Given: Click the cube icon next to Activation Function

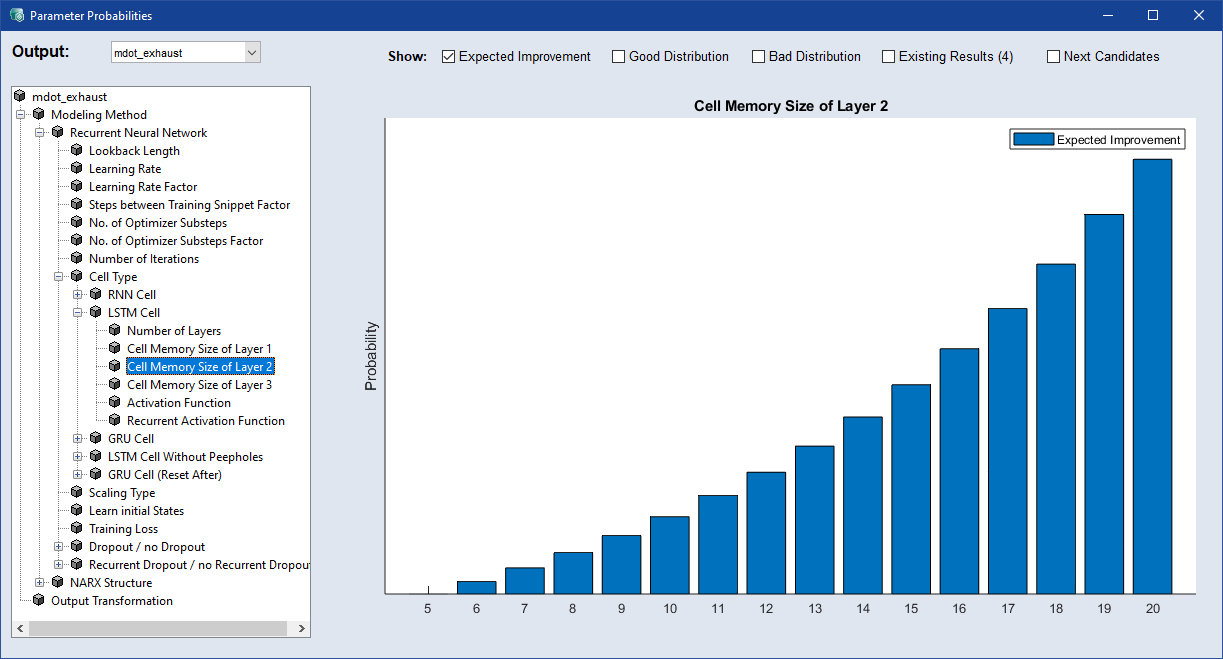Looking at the screenshot, I should (114, 403).
